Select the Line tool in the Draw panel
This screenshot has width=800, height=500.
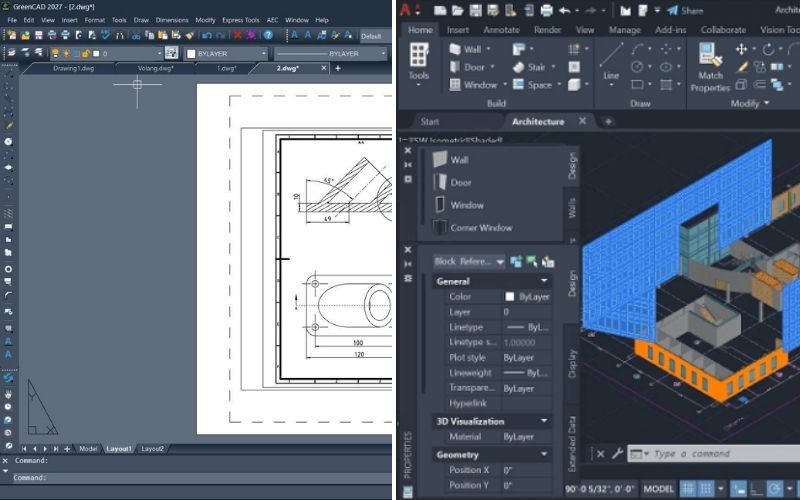pyautogui.click(x=611, y=62)
